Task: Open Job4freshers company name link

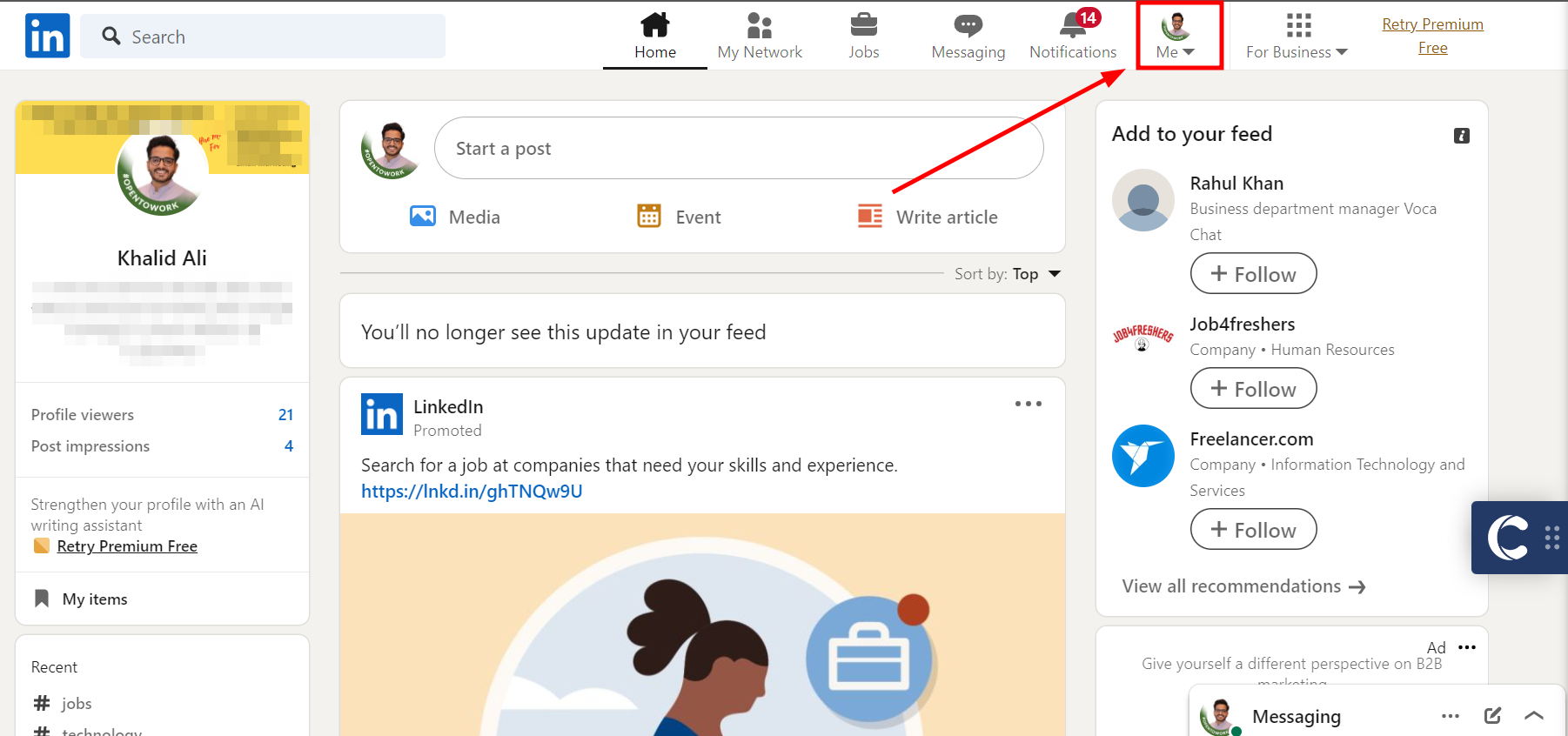Action: click(x=1243, y=325)
